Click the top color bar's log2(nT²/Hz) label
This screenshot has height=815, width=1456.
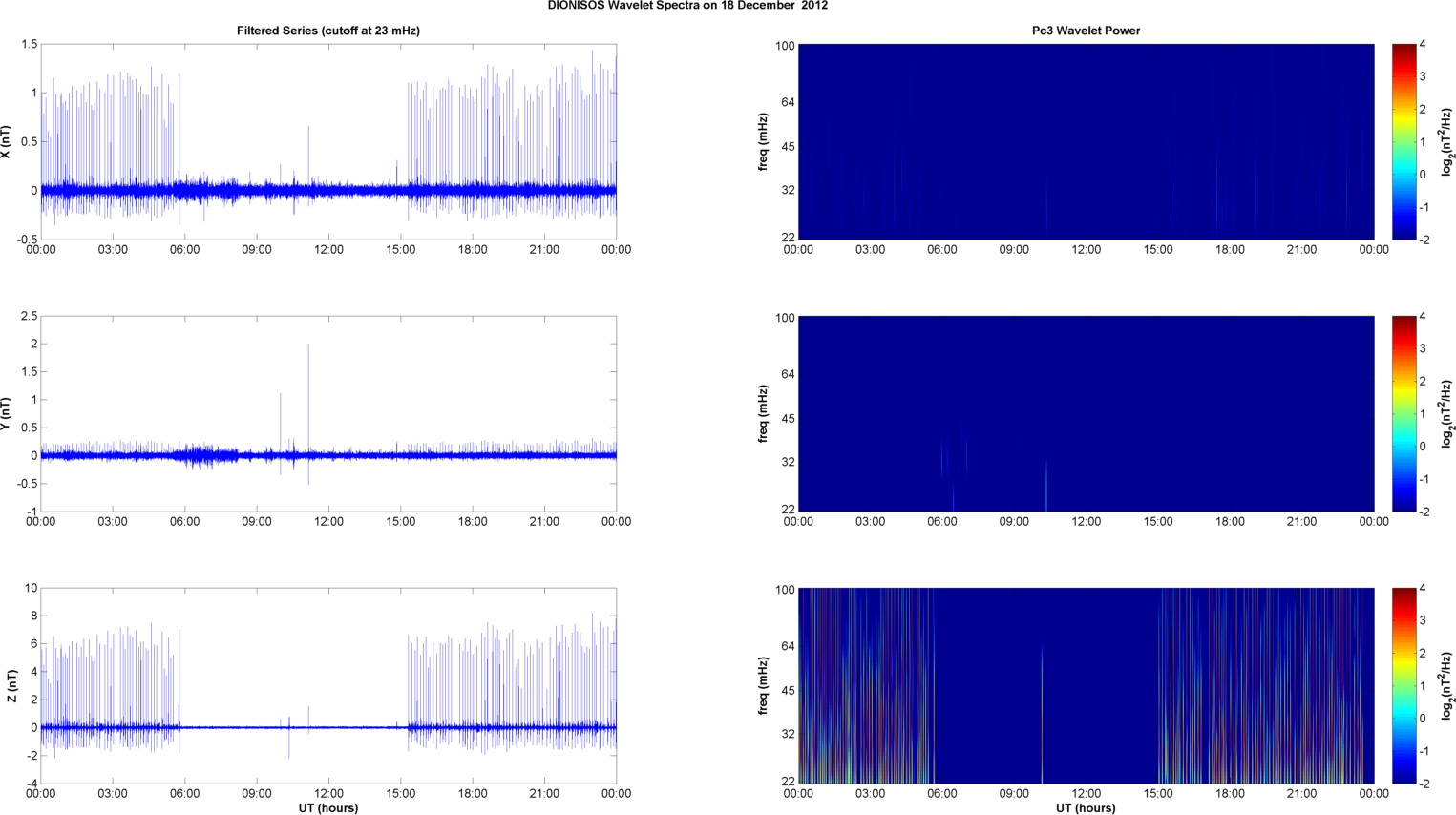point(1447,142)
